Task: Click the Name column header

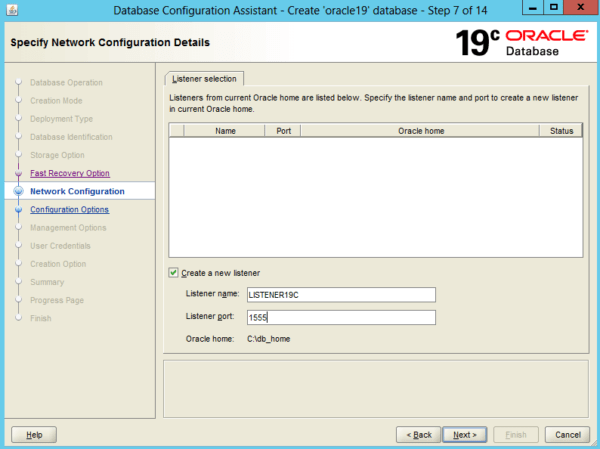Action: [x=225, y=131]
